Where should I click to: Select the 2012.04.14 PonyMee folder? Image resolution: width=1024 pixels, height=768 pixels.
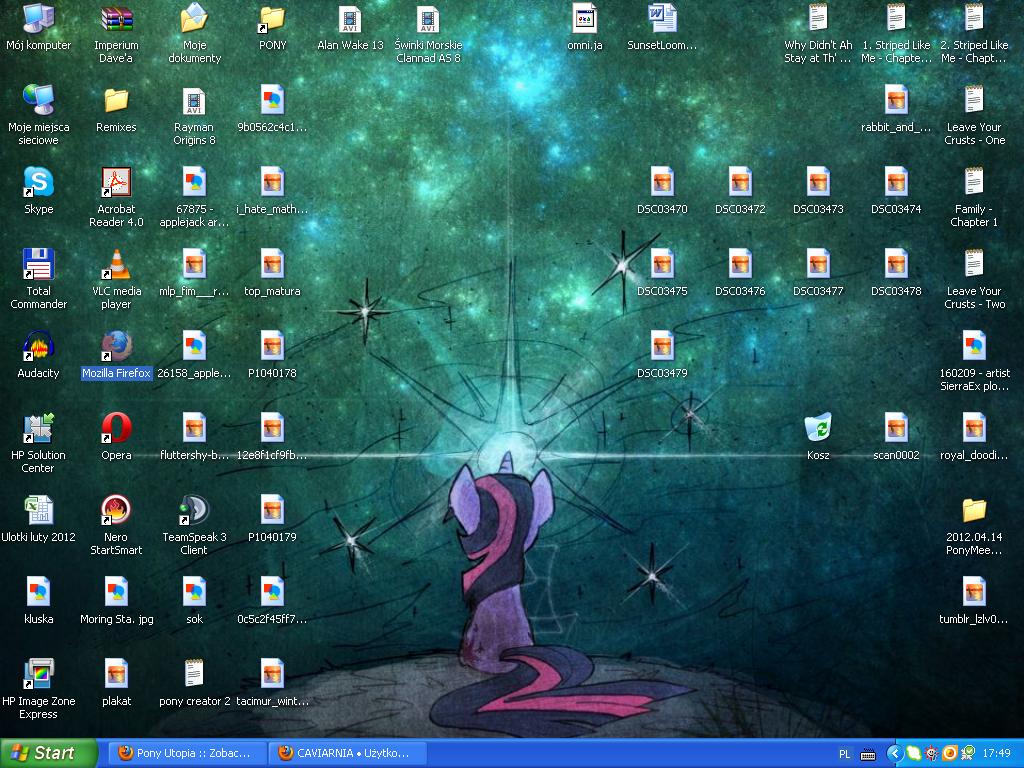point(974,511)
